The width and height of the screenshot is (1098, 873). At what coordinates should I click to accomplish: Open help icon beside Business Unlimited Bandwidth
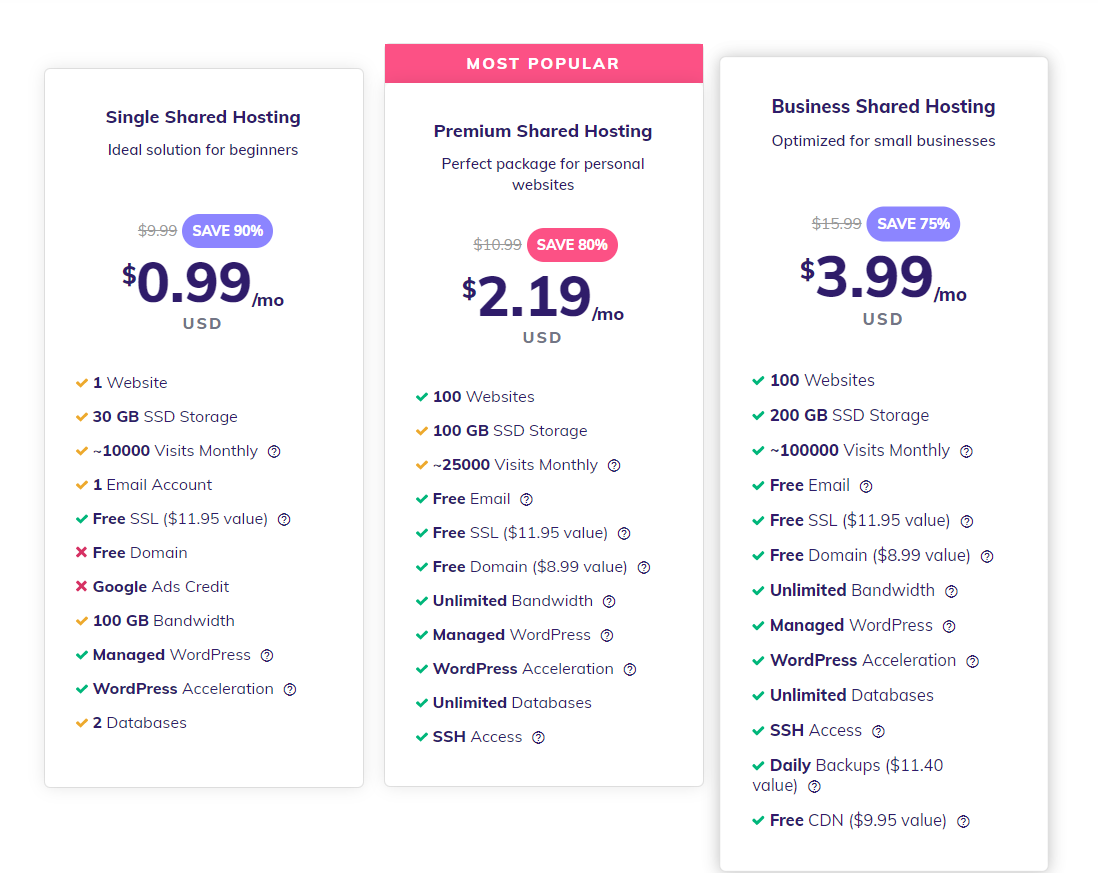[x=951, y=592]
